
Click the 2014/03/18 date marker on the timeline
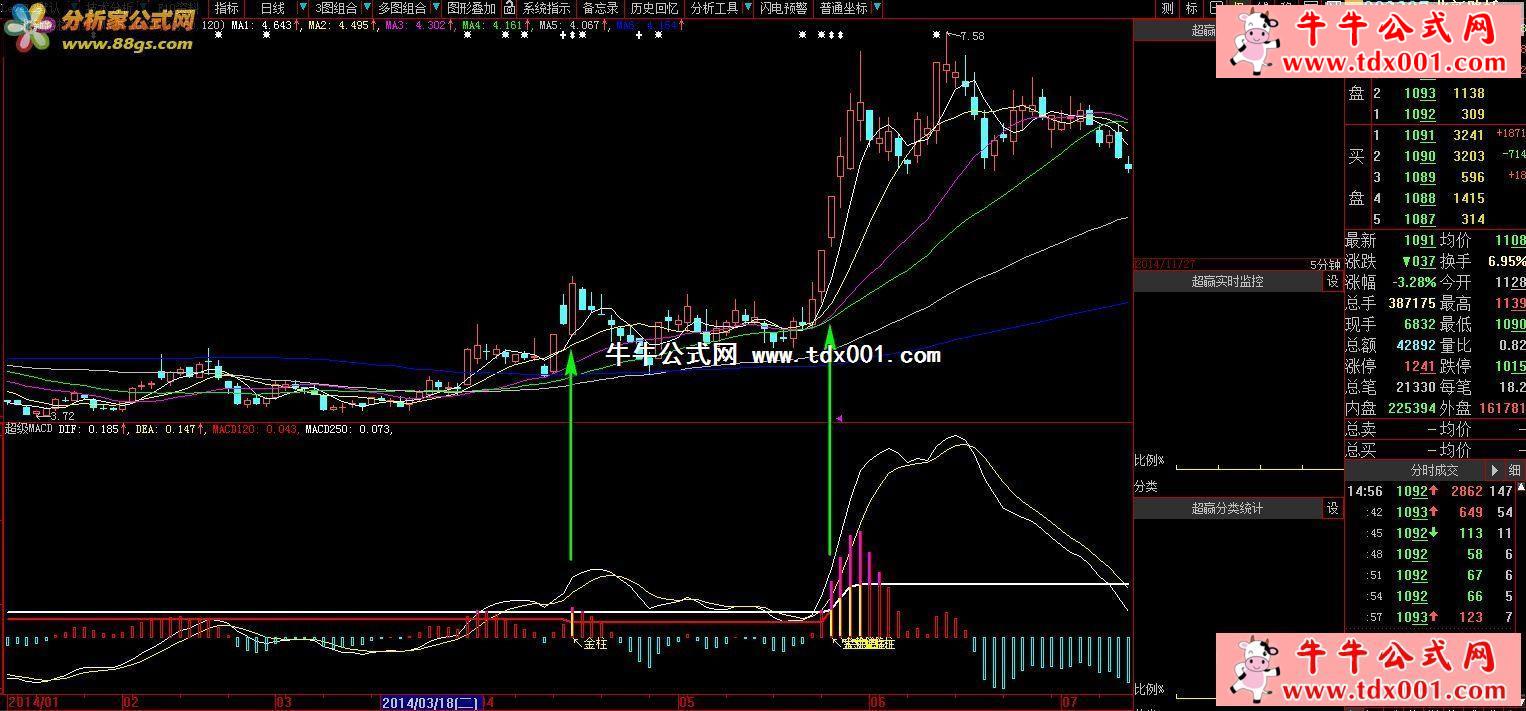click(x=430, y=703)
